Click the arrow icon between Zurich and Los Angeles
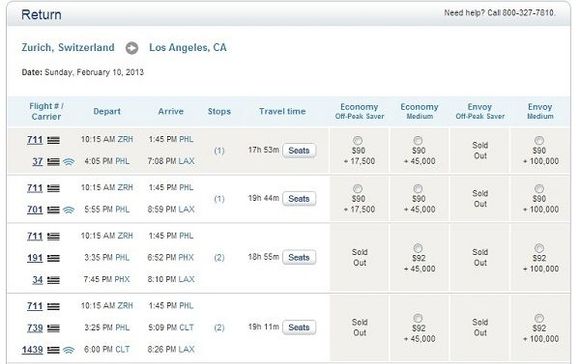580x364 pixels. pos(132,48)
